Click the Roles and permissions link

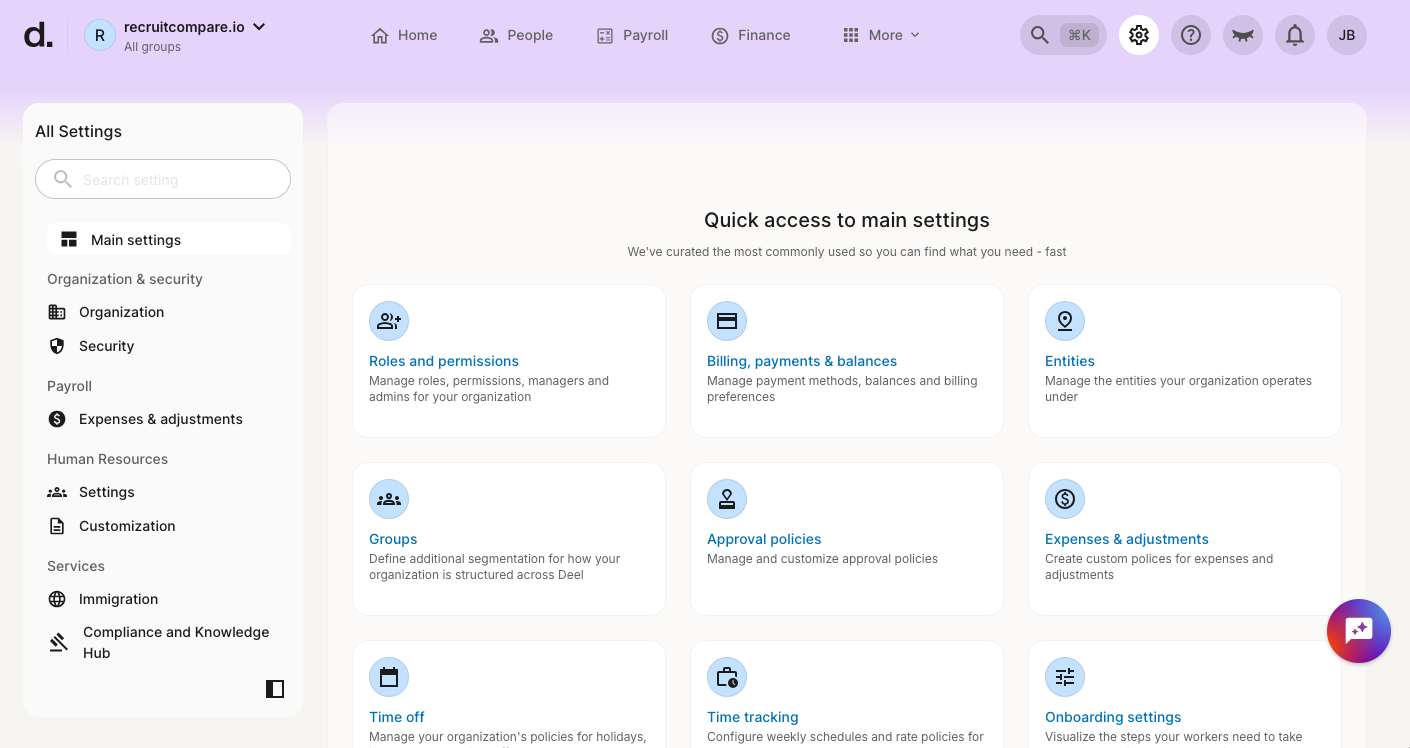444,361
